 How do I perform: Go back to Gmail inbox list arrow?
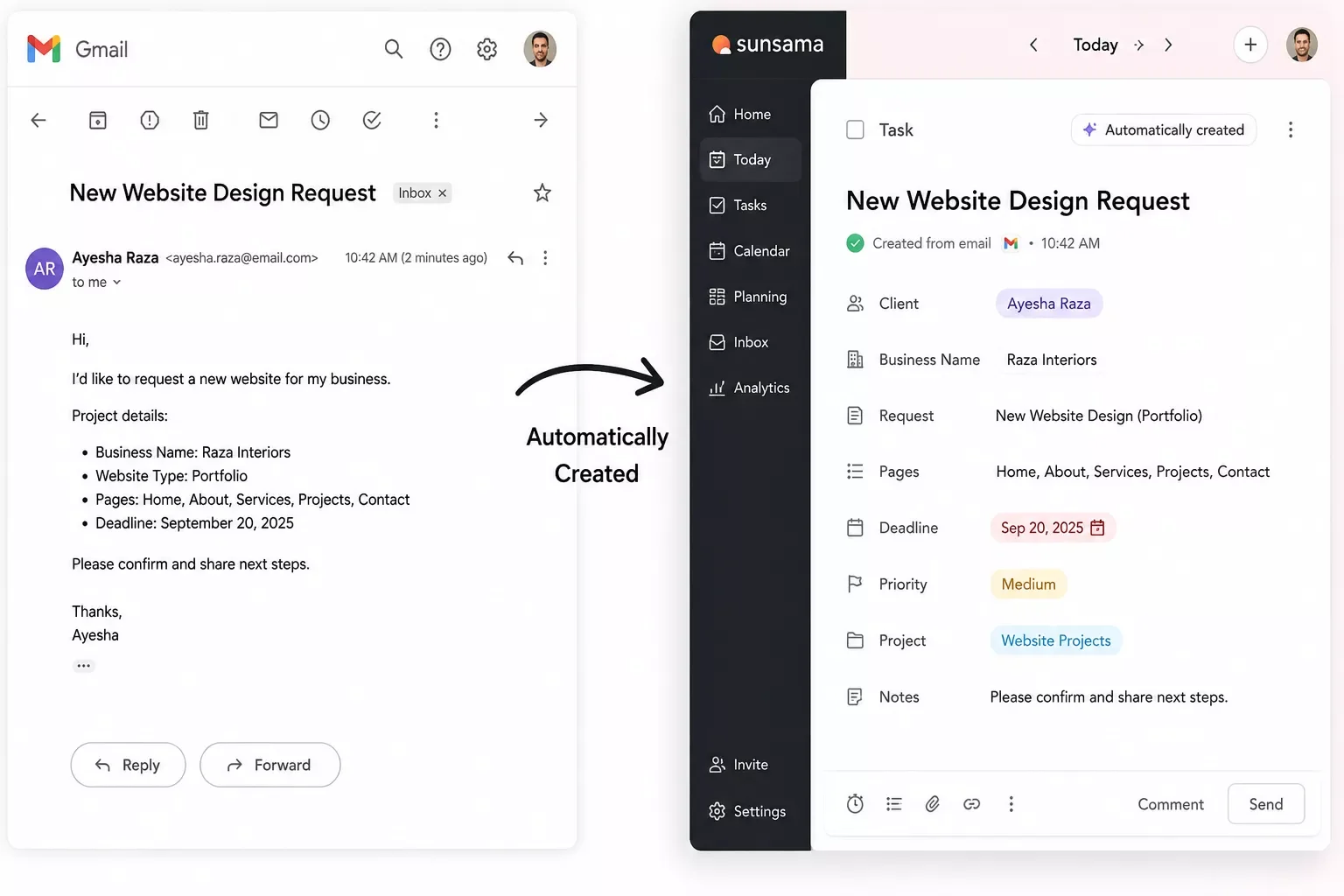coord(38,120)
